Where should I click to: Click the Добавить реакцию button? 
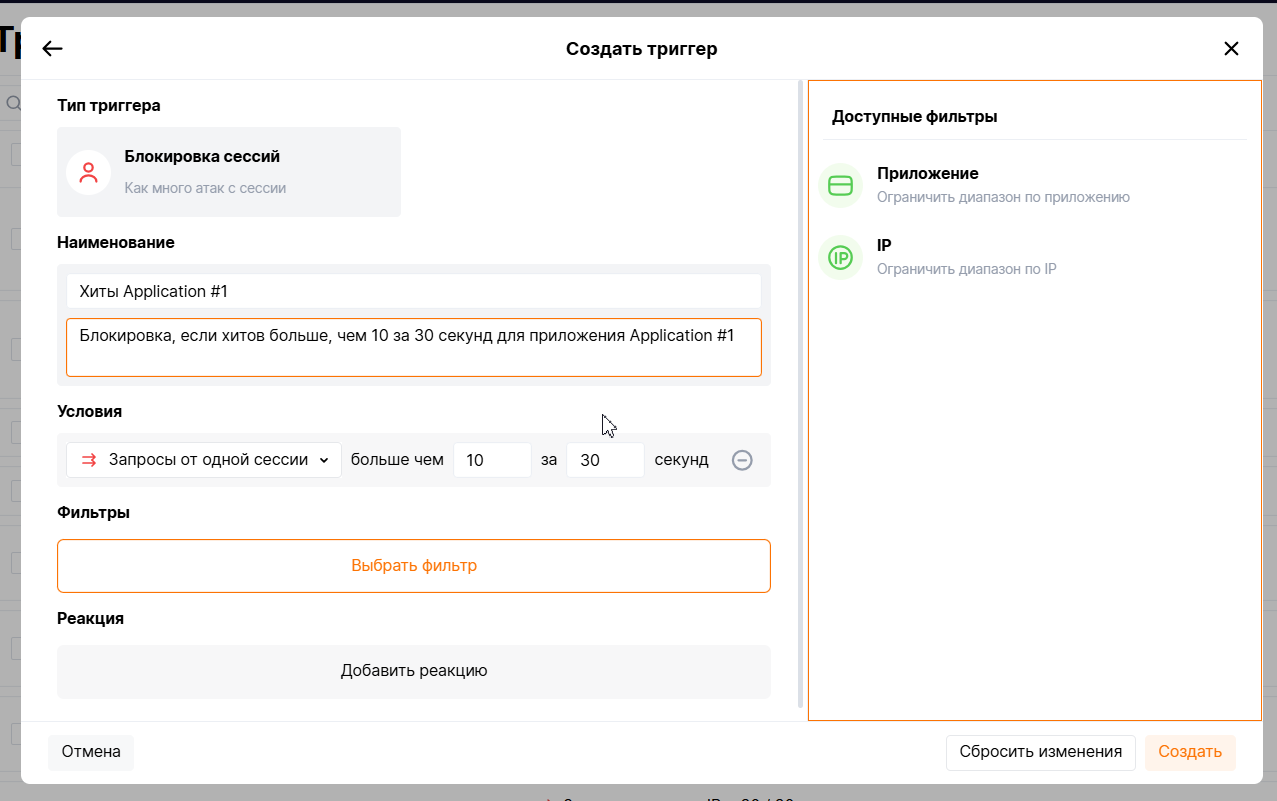414,671
